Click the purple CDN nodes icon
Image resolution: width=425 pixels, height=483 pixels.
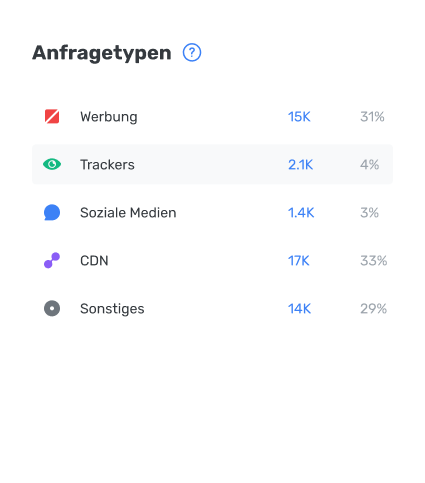click(x=52, y=260)
